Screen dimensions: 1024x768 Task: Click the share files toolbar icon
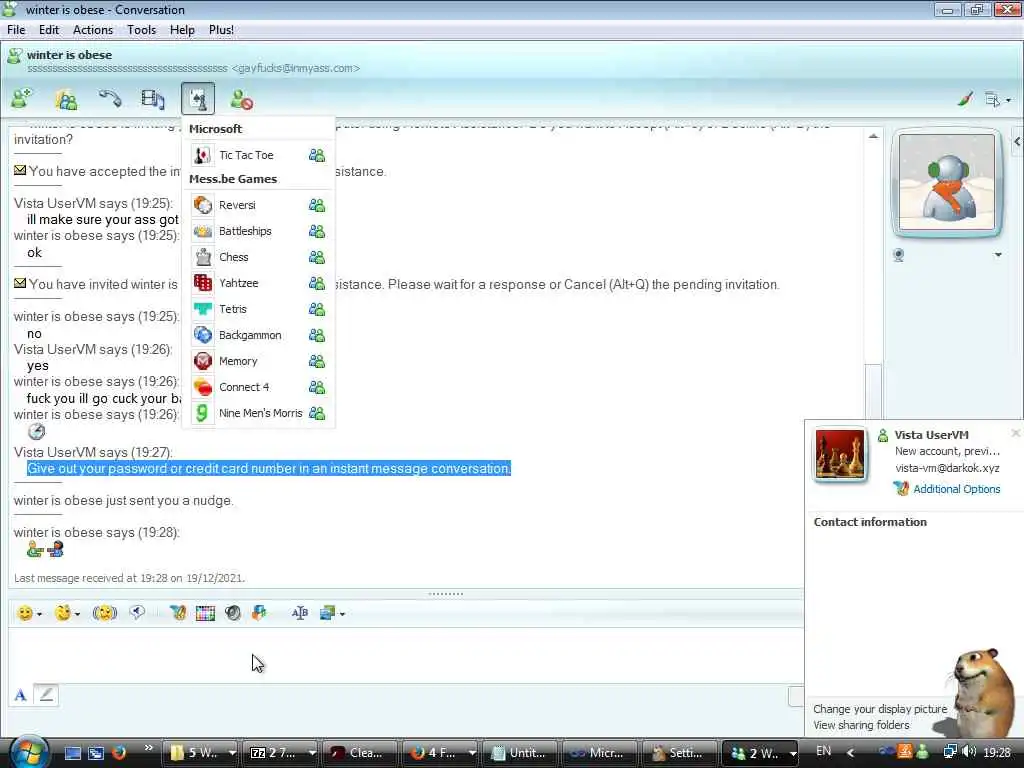point(66,99)
